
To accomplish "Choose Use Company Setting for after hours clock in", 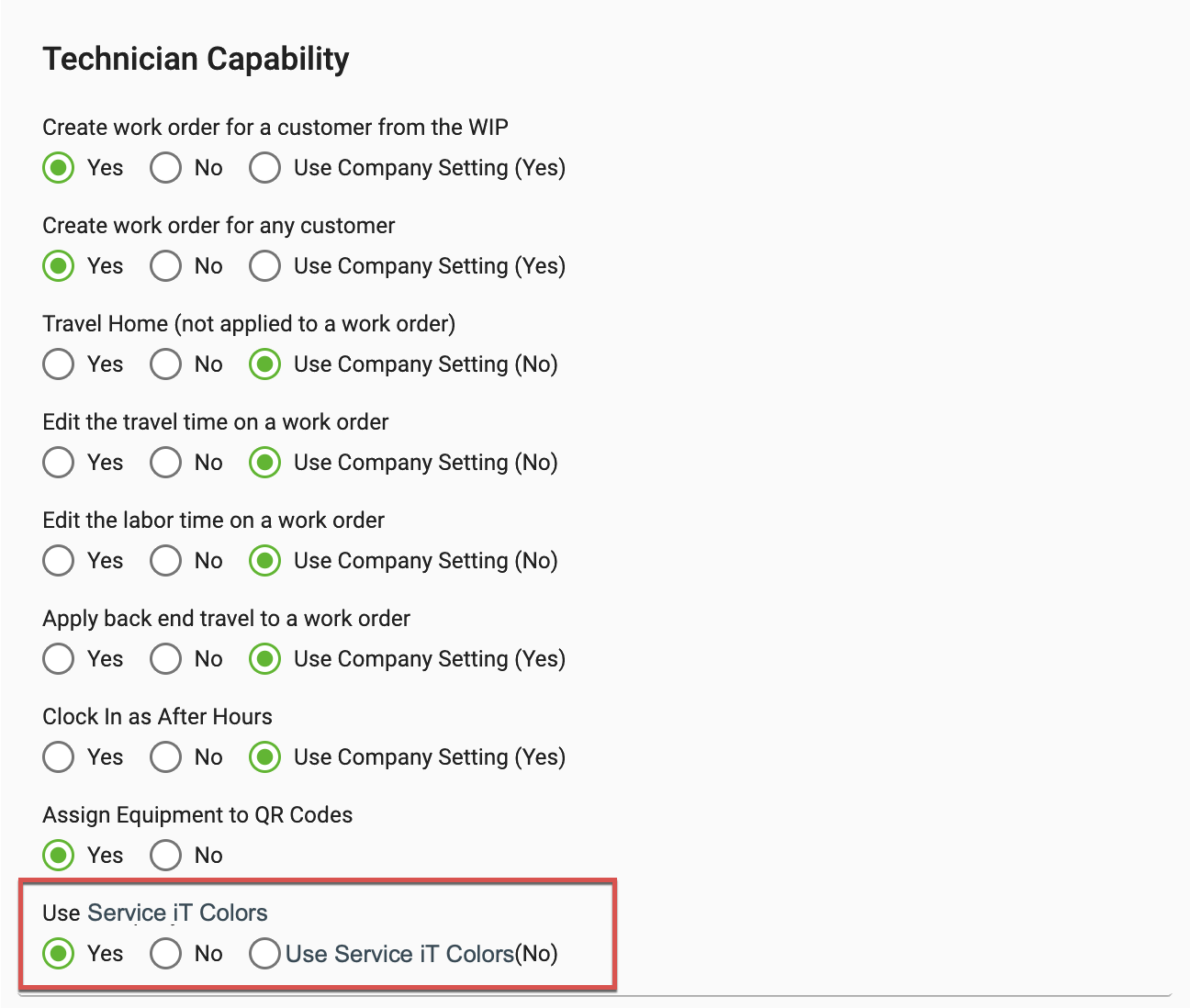I will (x=264, y=757).
